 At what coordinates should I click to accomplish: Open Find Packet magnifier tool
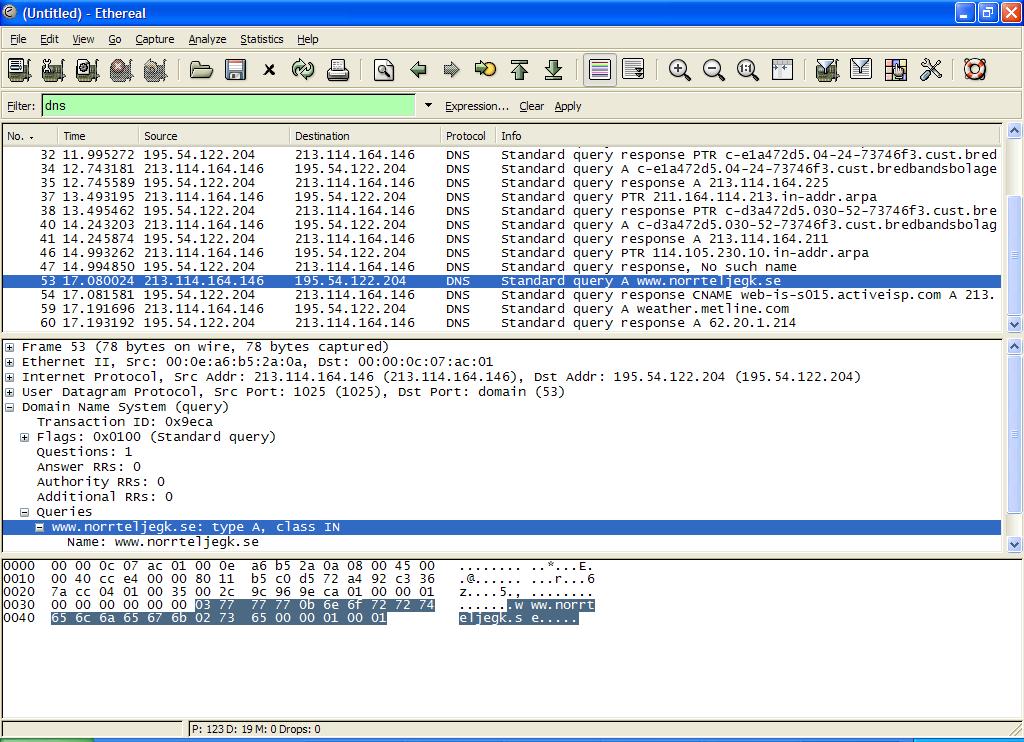[384, 69]
